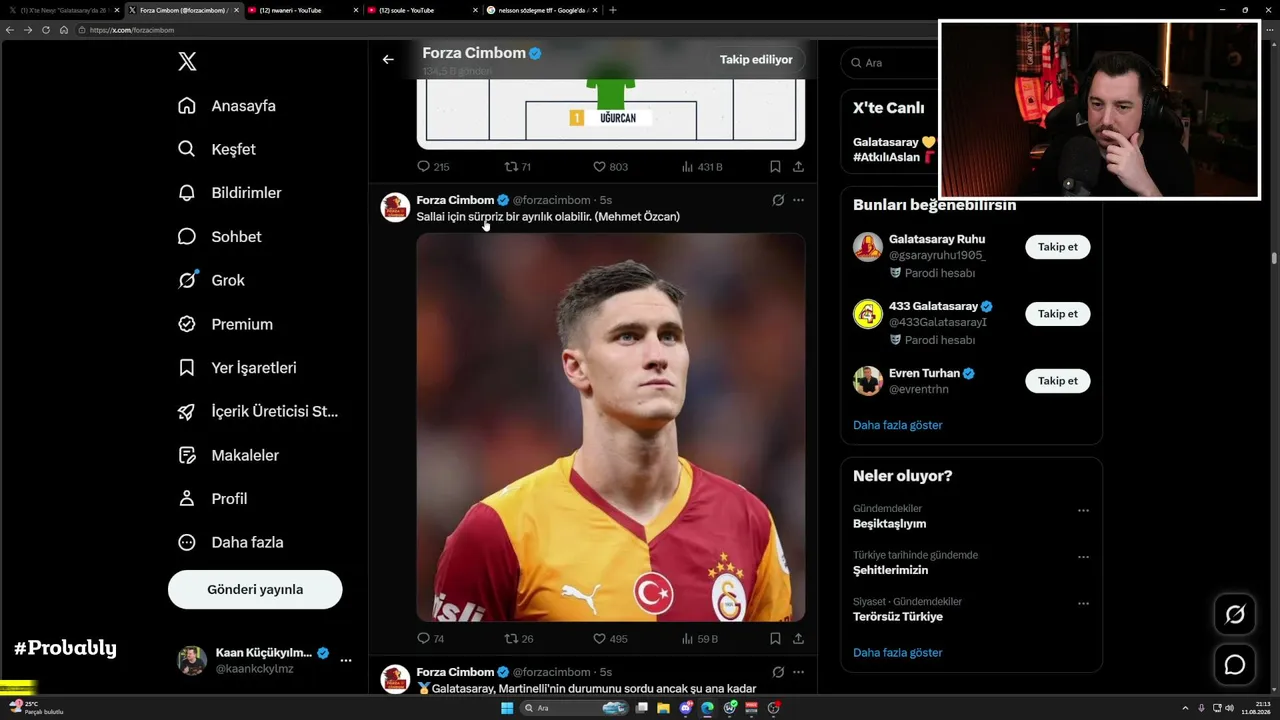
Task: Open Profil page from the sidebar
Action: point(212,498)
